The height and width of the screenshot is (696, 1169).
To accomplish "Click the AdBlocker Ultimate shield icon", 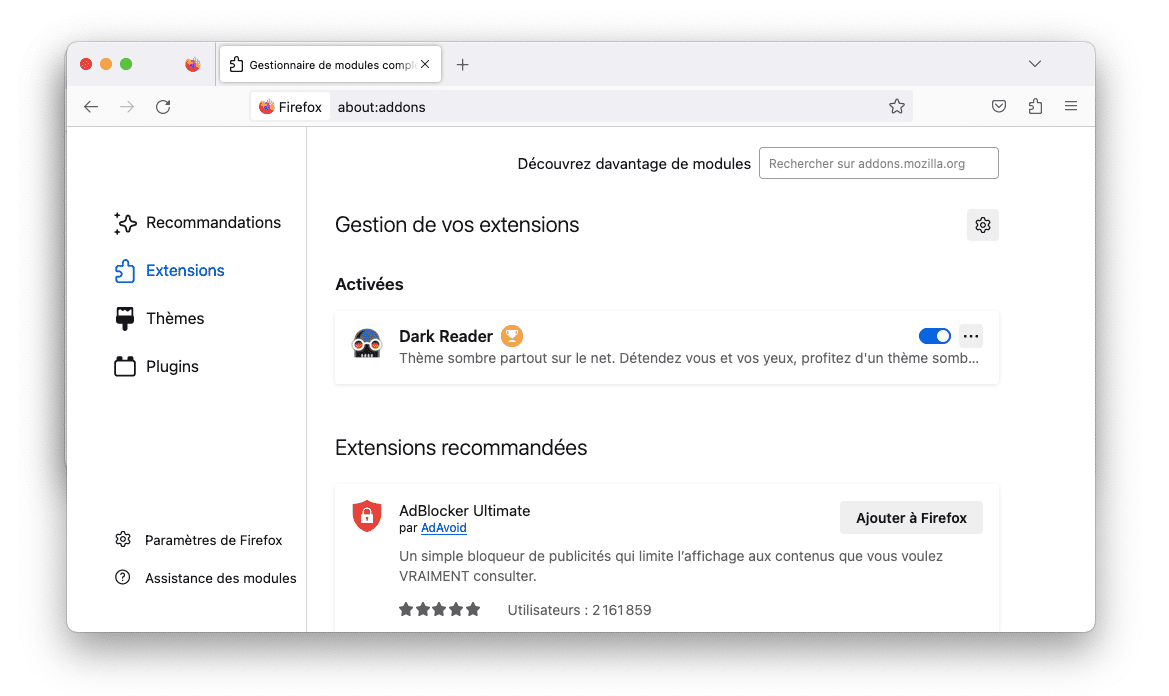I will tap(367, 516).
